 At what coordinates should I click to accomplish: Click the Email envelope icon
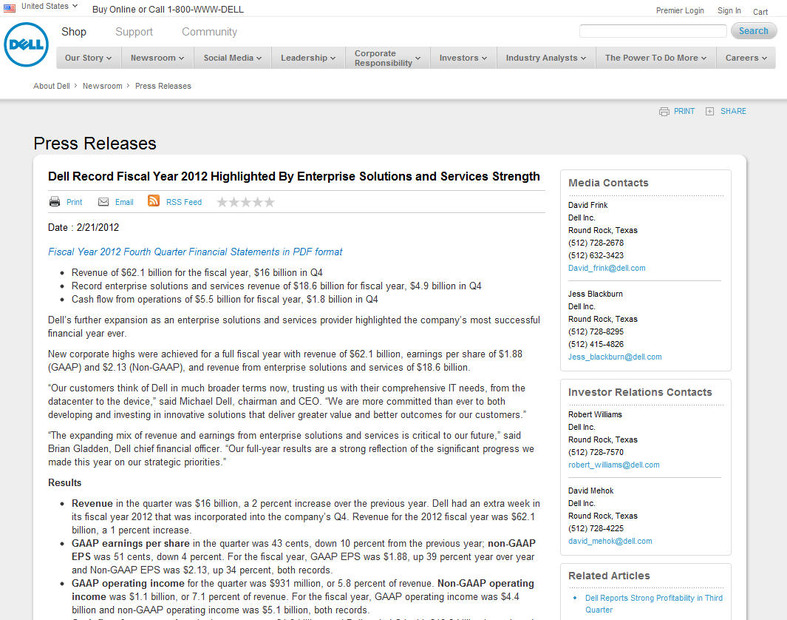103,202
